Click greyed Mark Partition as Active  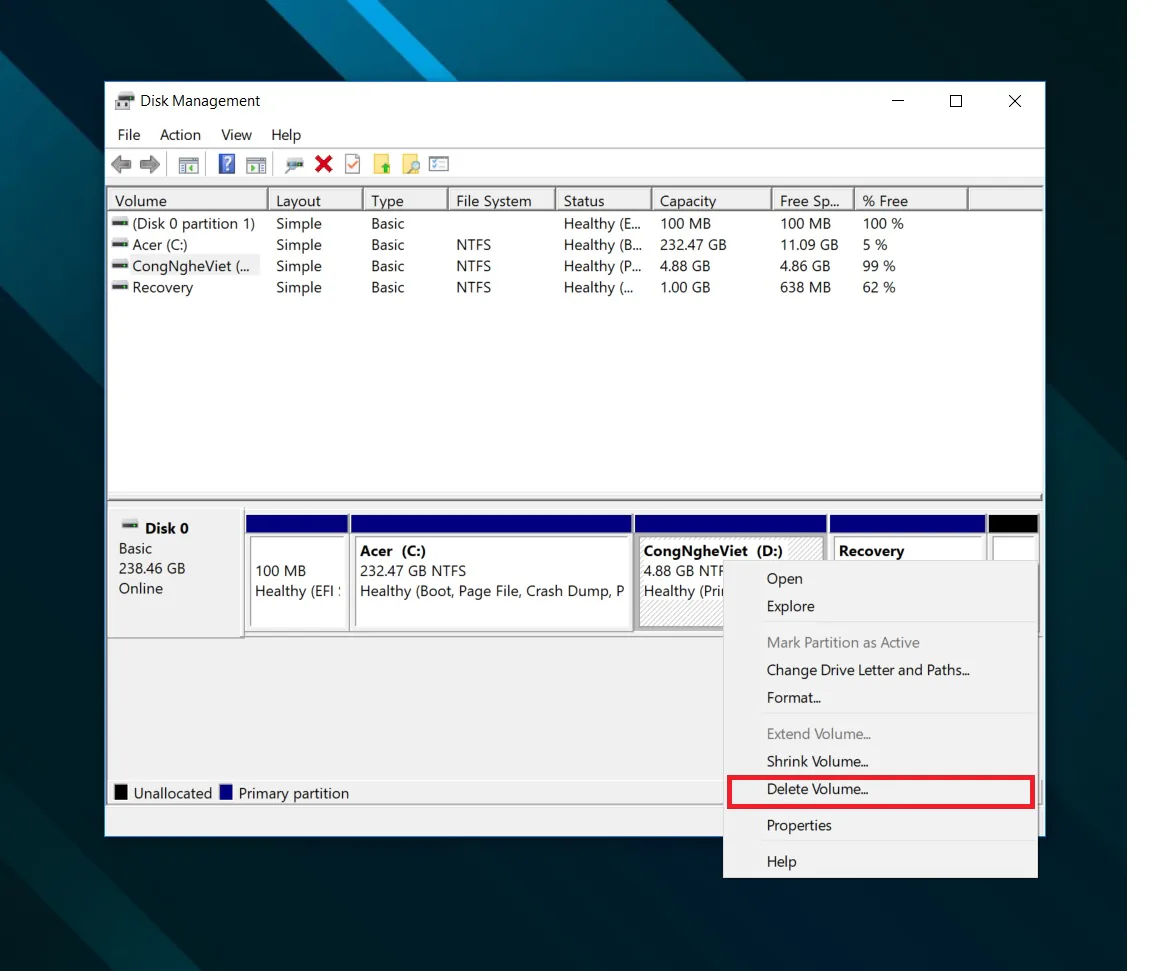[880, 643]
